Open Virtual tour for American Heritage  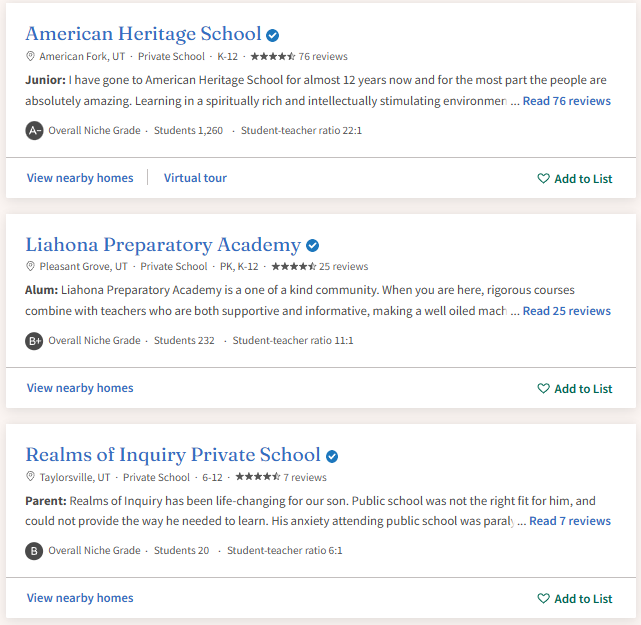pos(195,178)
